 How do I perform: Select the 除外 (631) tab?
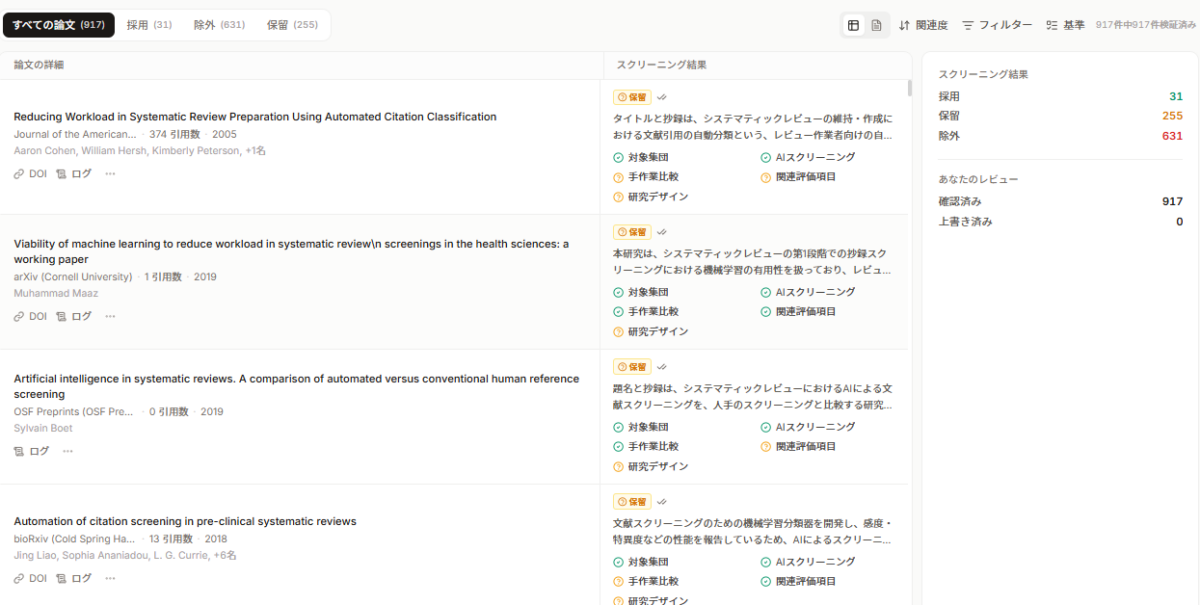(219, 25)
